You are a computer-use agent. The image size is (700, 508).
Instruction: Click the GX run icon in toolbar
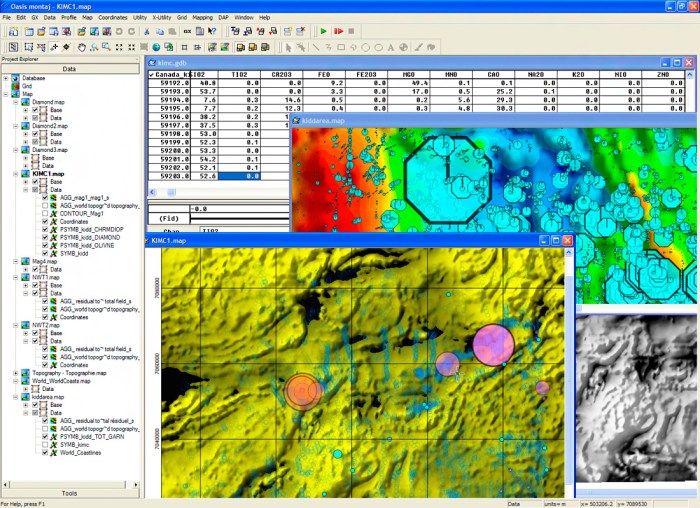[x=187, y=31]
